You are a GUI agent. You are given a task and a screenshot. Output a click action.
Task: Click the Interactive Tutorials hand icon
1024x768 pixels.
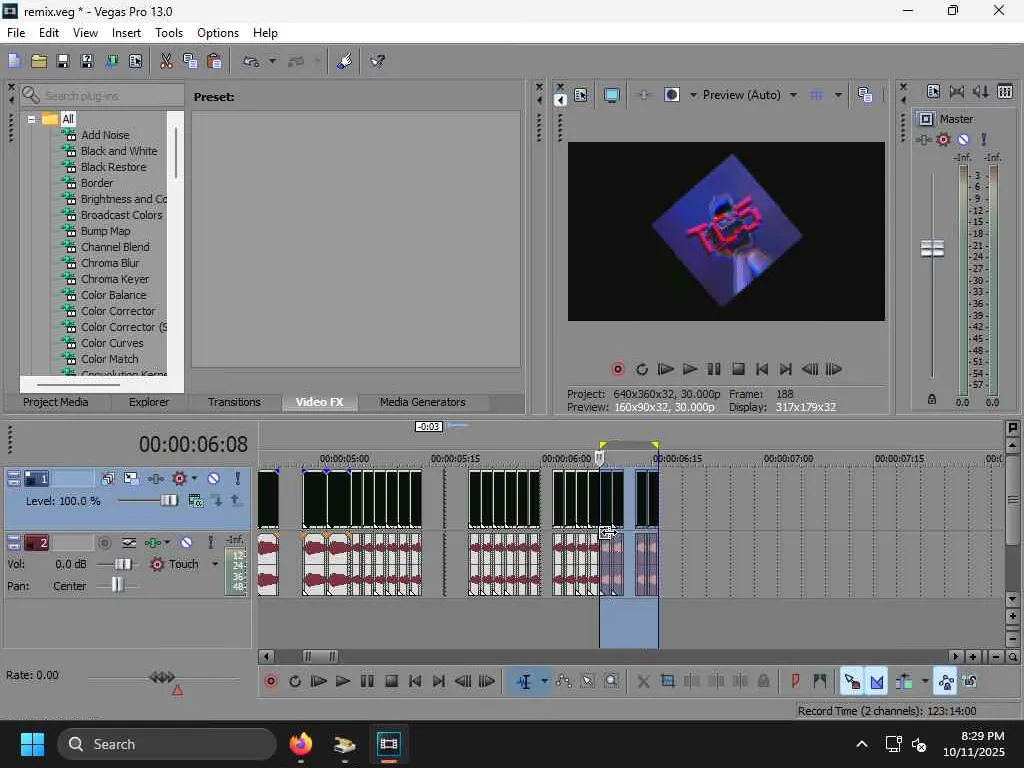pyautogui.click(x=344, y=61)
